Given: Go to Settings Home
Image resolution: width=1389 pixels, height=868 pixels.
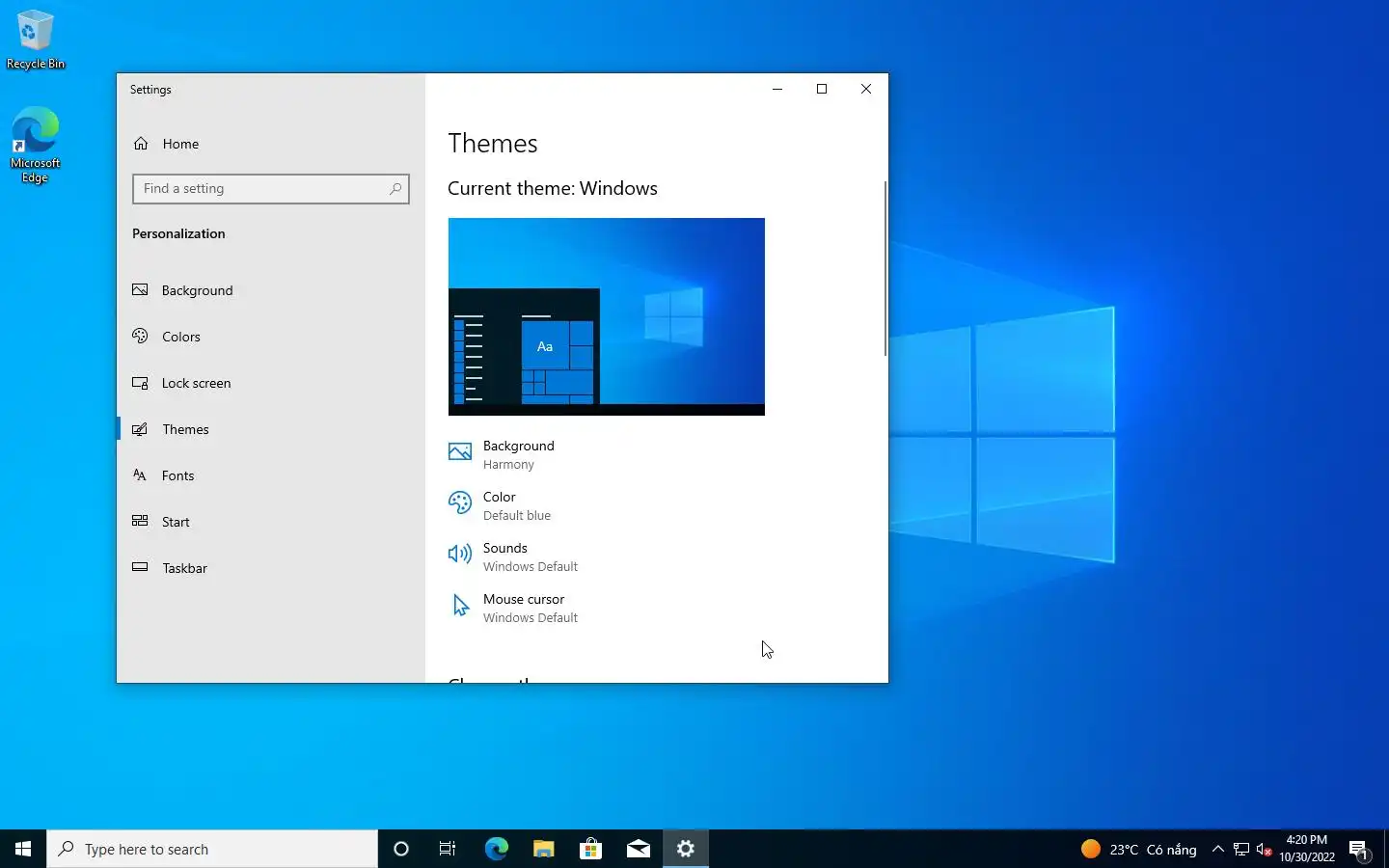Looking at the screenshot, I should 271,144.
